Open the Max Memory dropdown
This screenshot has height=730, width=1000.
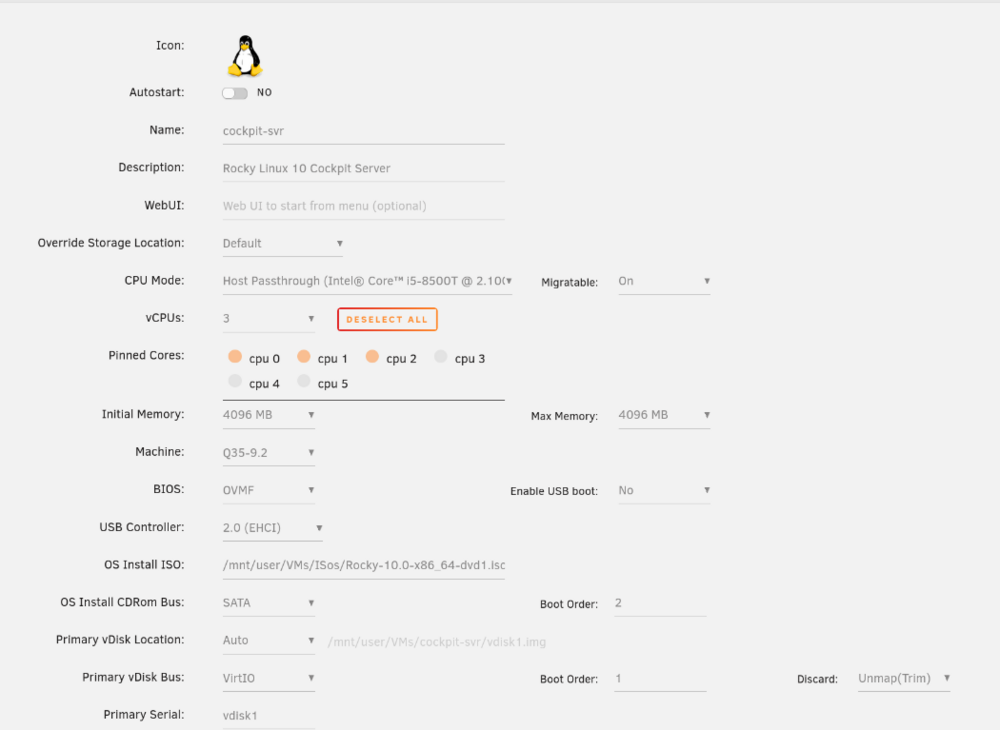(664, 415)
